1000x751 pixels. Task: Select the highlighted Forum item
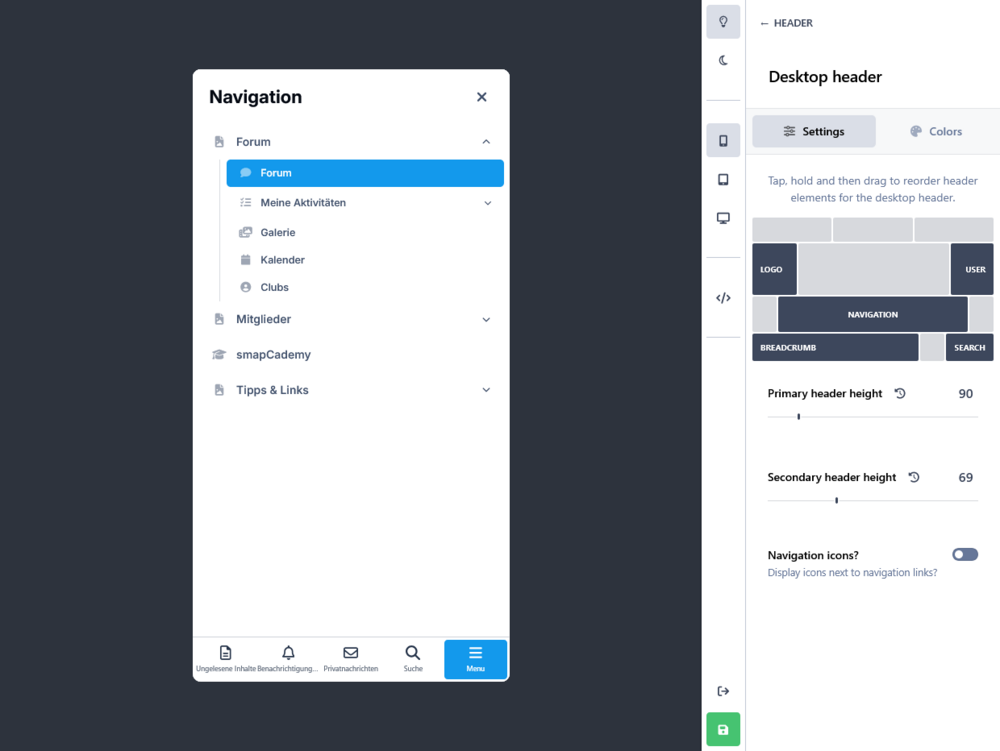pos(365,173)
